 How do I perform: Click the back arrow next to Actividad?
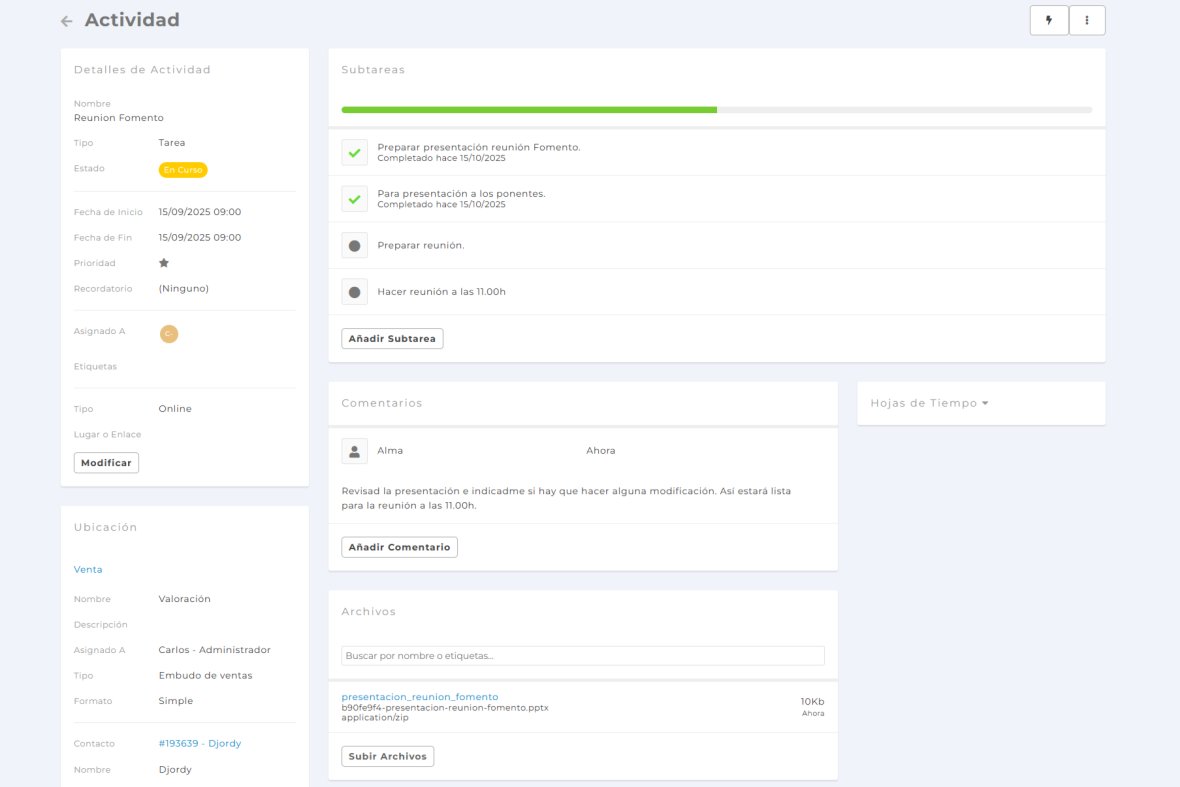click(x=67, y=21)
